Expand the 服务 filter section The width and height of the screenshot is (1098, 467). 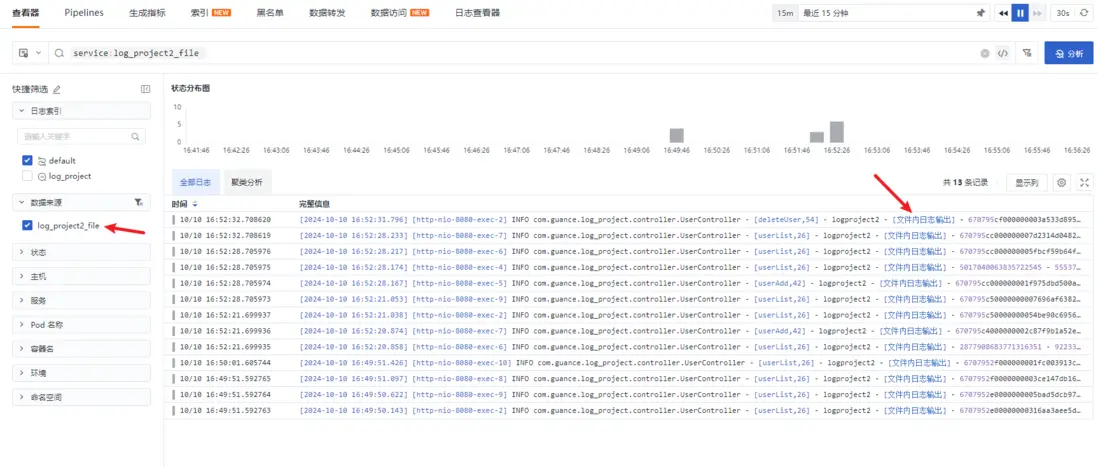pyautogui.click(x=81, y=300)
